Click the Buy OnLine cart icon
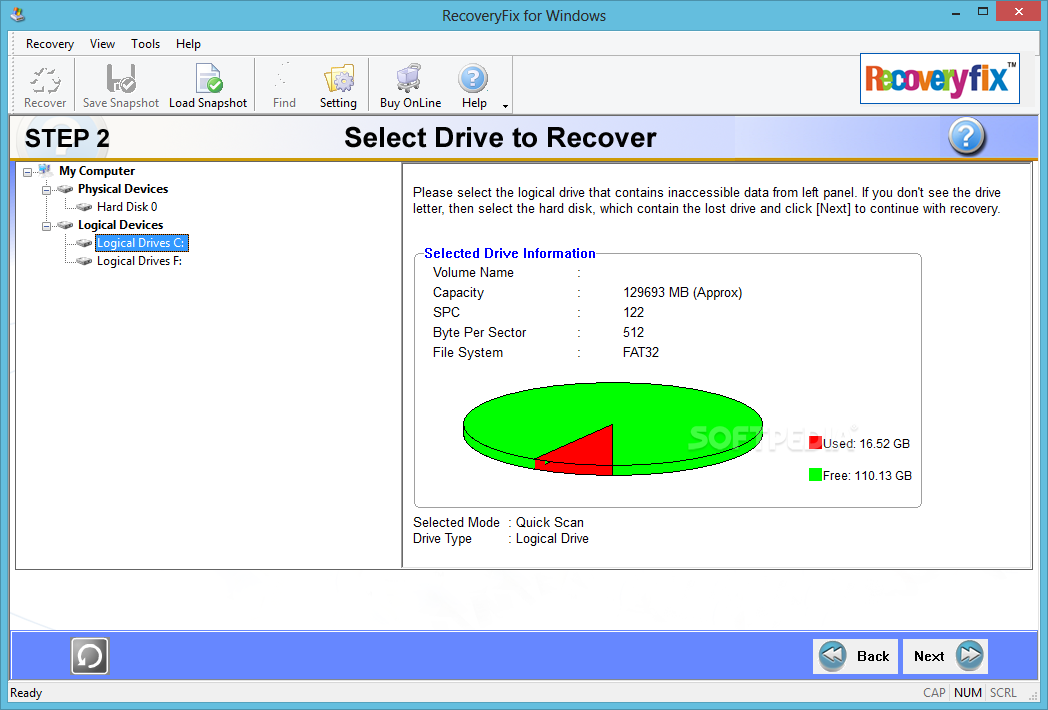 pos(408,78)
